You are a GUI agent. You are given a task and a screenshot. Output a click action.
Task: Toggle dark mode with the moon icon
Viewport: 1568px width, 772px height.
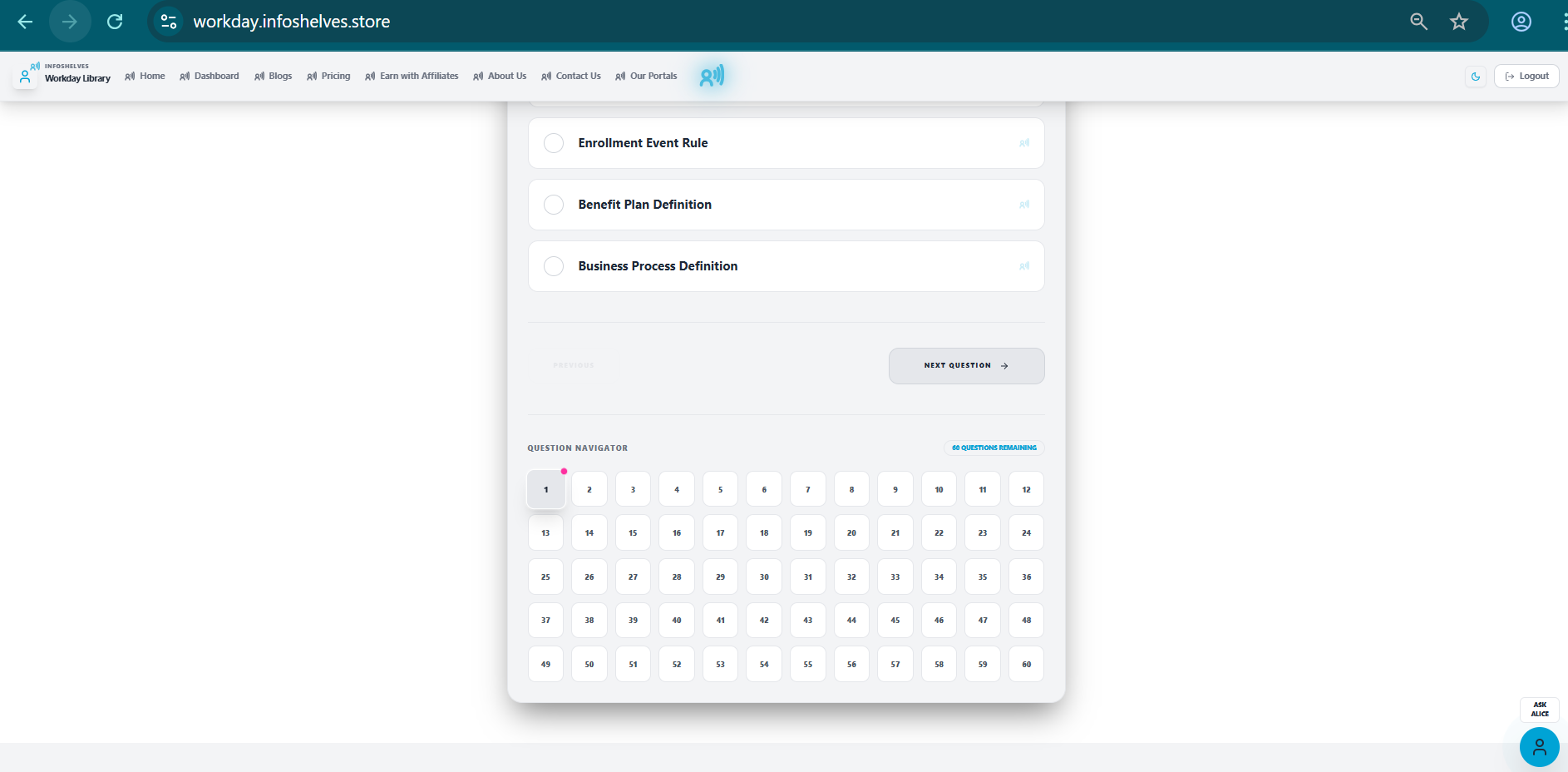coord(1476,76)
